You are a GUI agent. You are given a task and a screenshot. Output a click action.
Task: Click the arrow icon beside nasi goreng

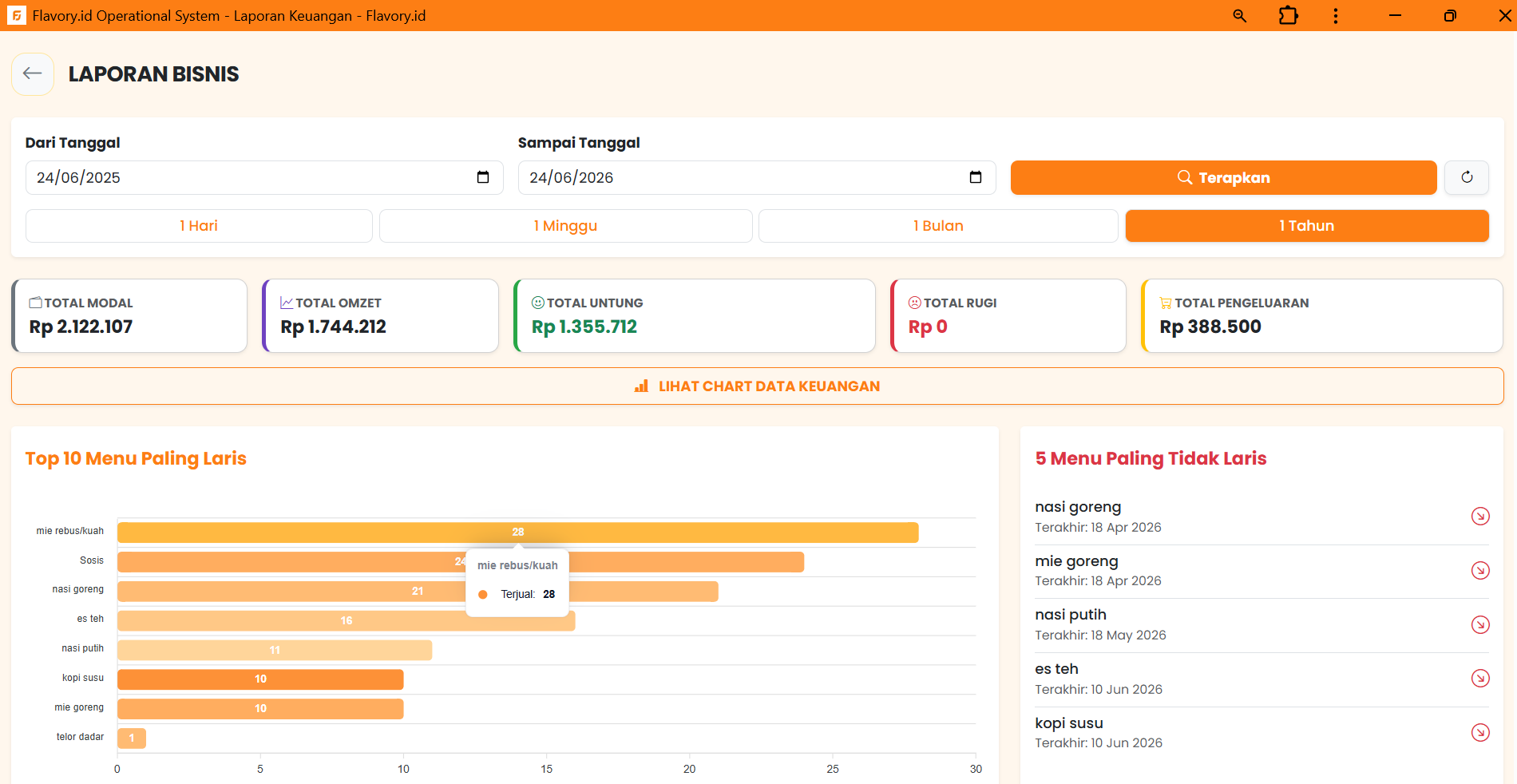pos(1480,517)
